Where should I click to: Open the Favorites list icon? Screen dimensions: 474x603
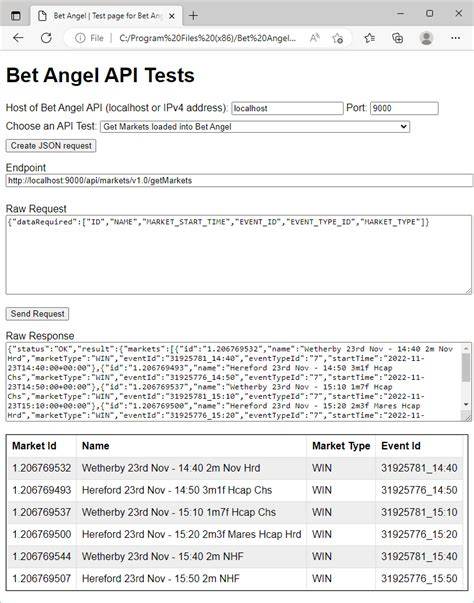pyautogui.click(x=370, y=38)
